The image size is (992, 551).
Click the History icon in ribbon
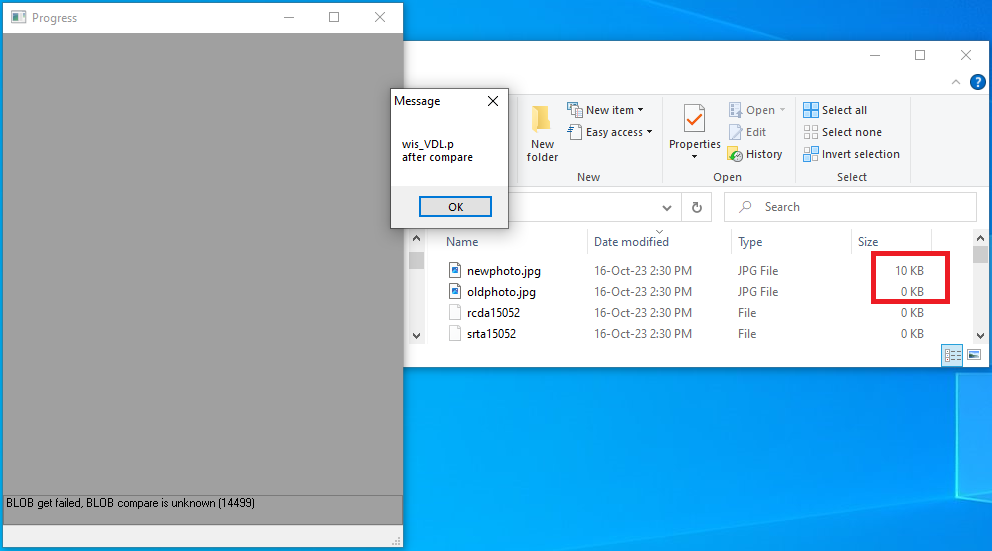735,154
